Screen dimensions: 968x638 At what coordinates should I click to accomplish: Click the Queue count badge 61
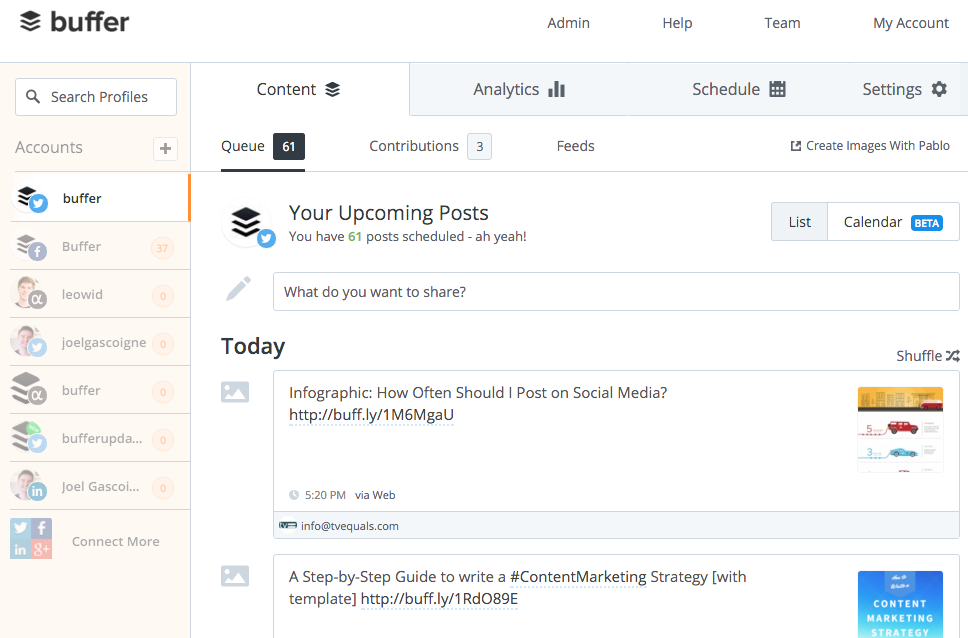[x=289, y=146]
